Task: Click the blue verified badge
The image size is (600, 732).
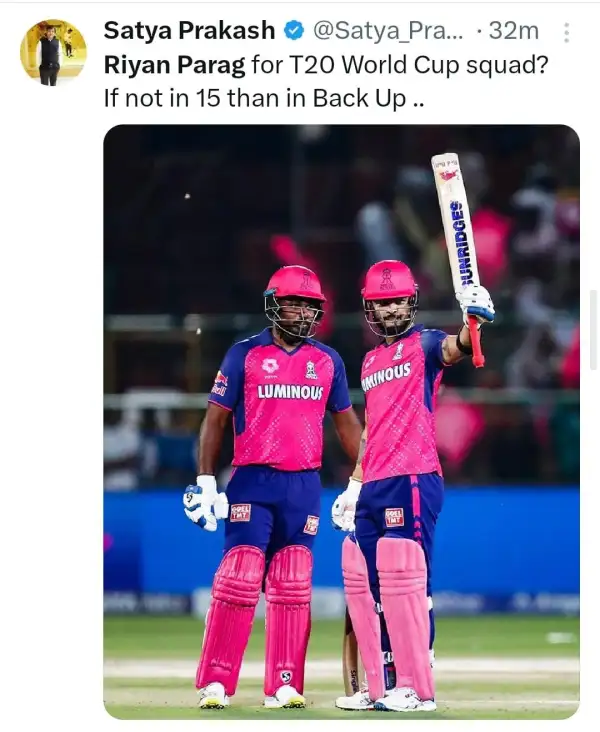Action: tap(294, 32)
